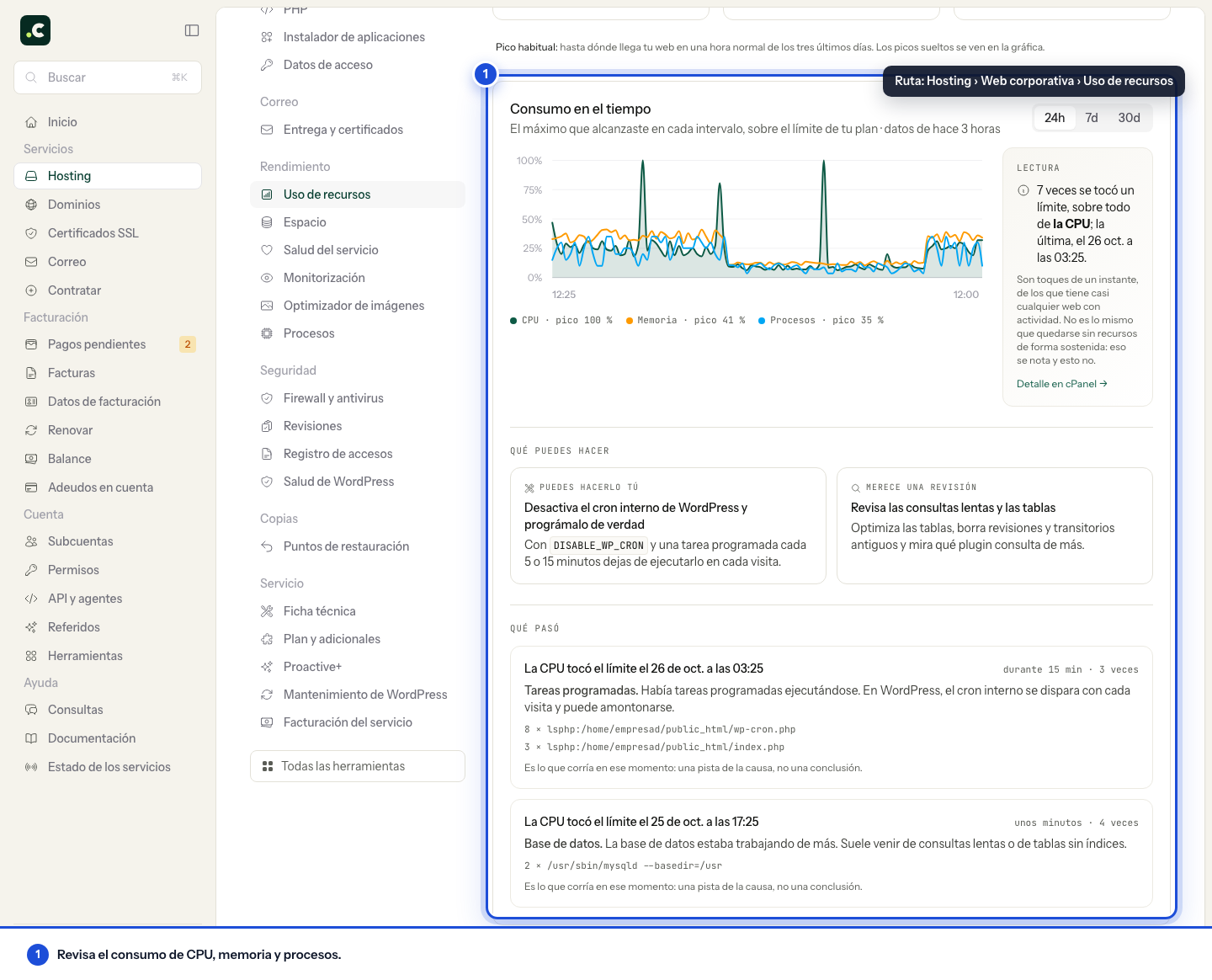Click the Certificados SSL shield icon
The width and height of the screenshot is (1212, 980).
click(31, 233)
